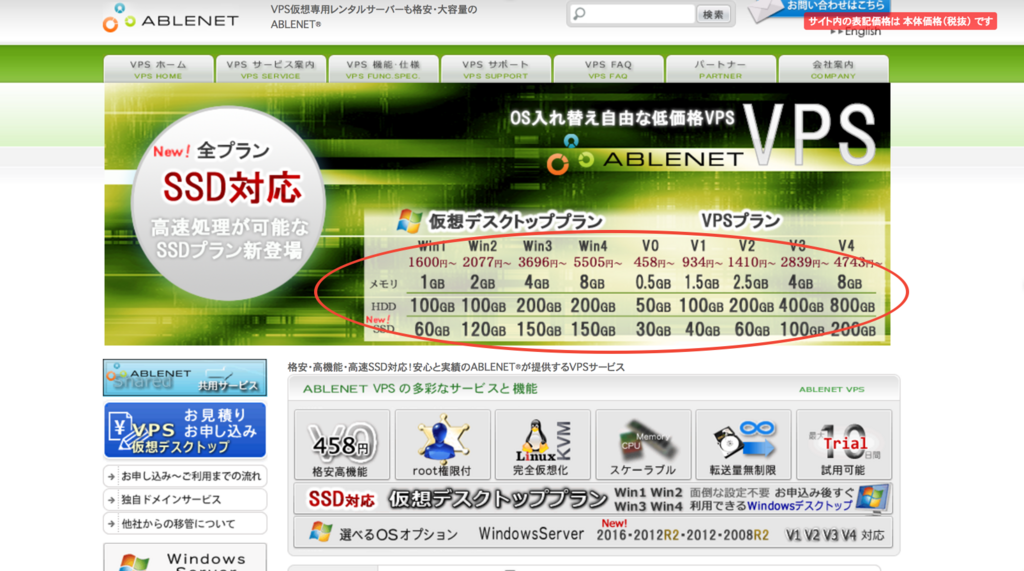Open 独自ドメインサービス link
This screenshot has height=571, width=1024.
185,500
